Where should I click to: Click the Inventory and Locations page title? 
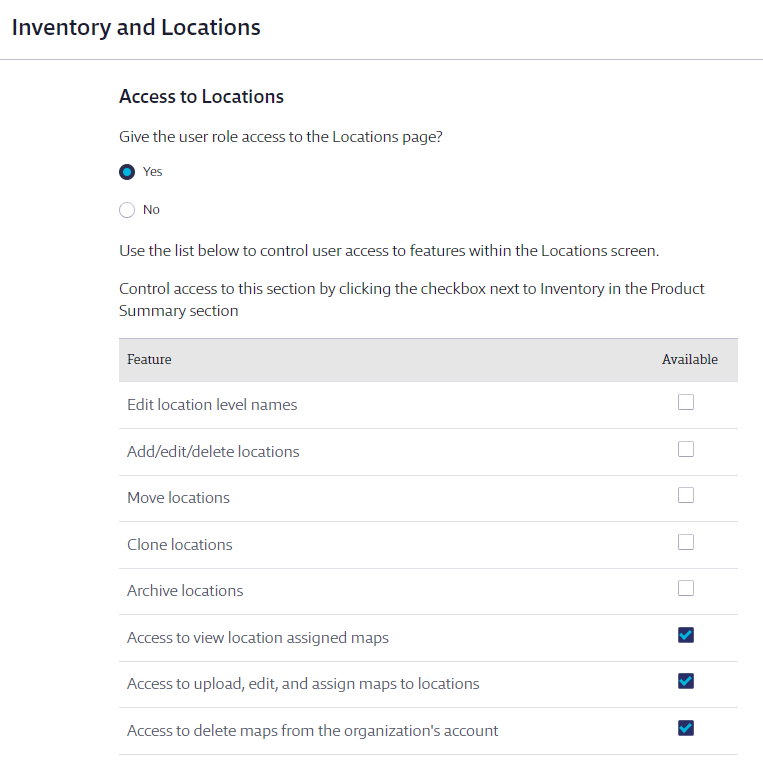(x=136, y=27)
